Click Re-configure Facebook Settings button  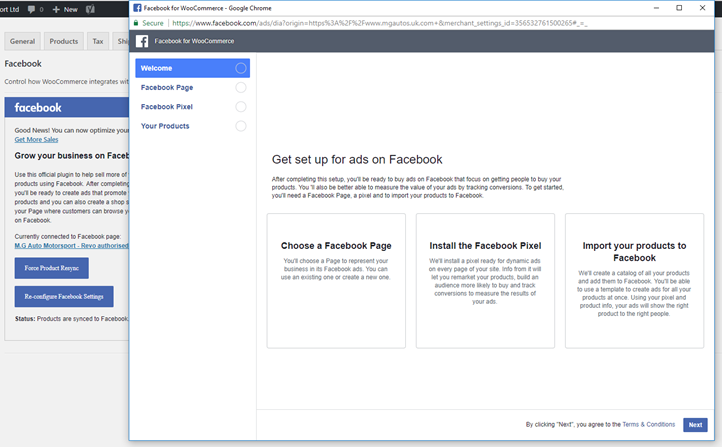64,296
